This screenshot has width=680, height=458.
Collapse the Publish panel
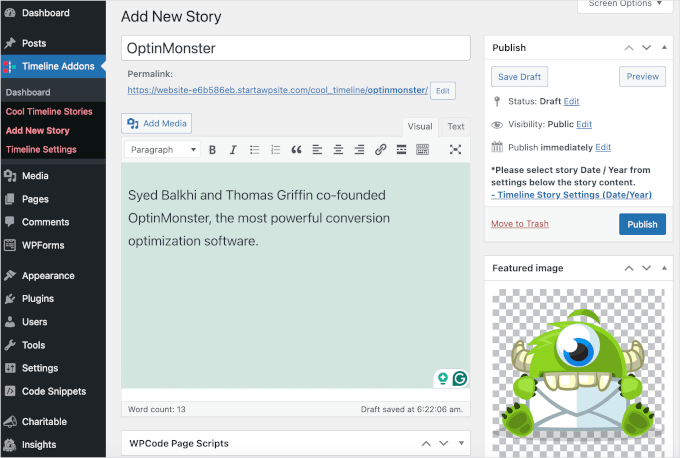[x=664, y=47]
